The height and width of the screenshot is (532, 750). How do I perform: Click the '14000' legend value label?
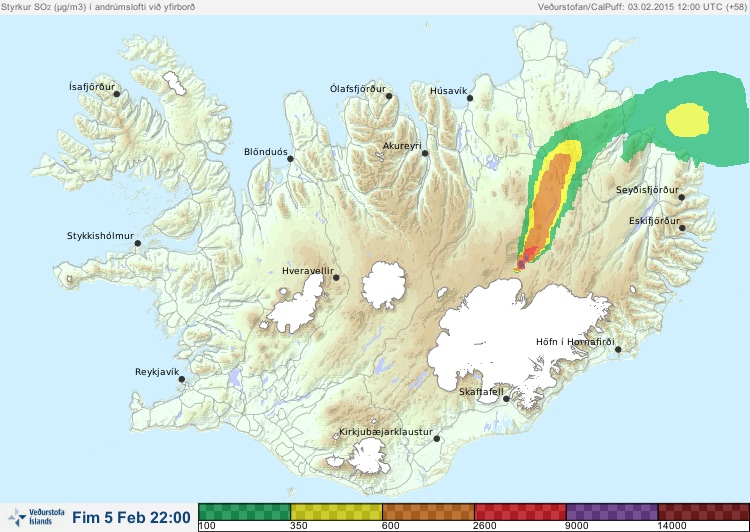click(x=671, y=526)
